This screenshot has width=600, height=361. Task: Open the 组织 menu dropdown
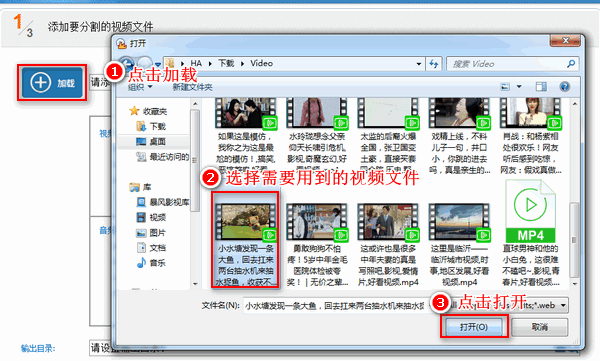(140, 87)
